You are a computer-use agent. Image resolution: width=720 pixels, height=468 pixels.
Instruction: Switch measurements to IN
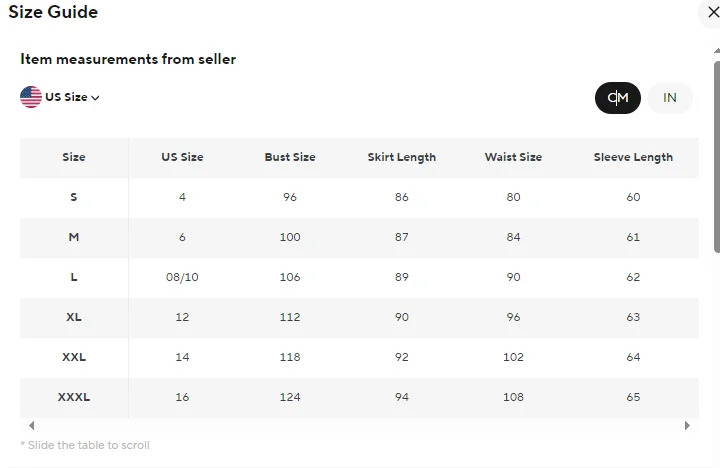point(670,97)
